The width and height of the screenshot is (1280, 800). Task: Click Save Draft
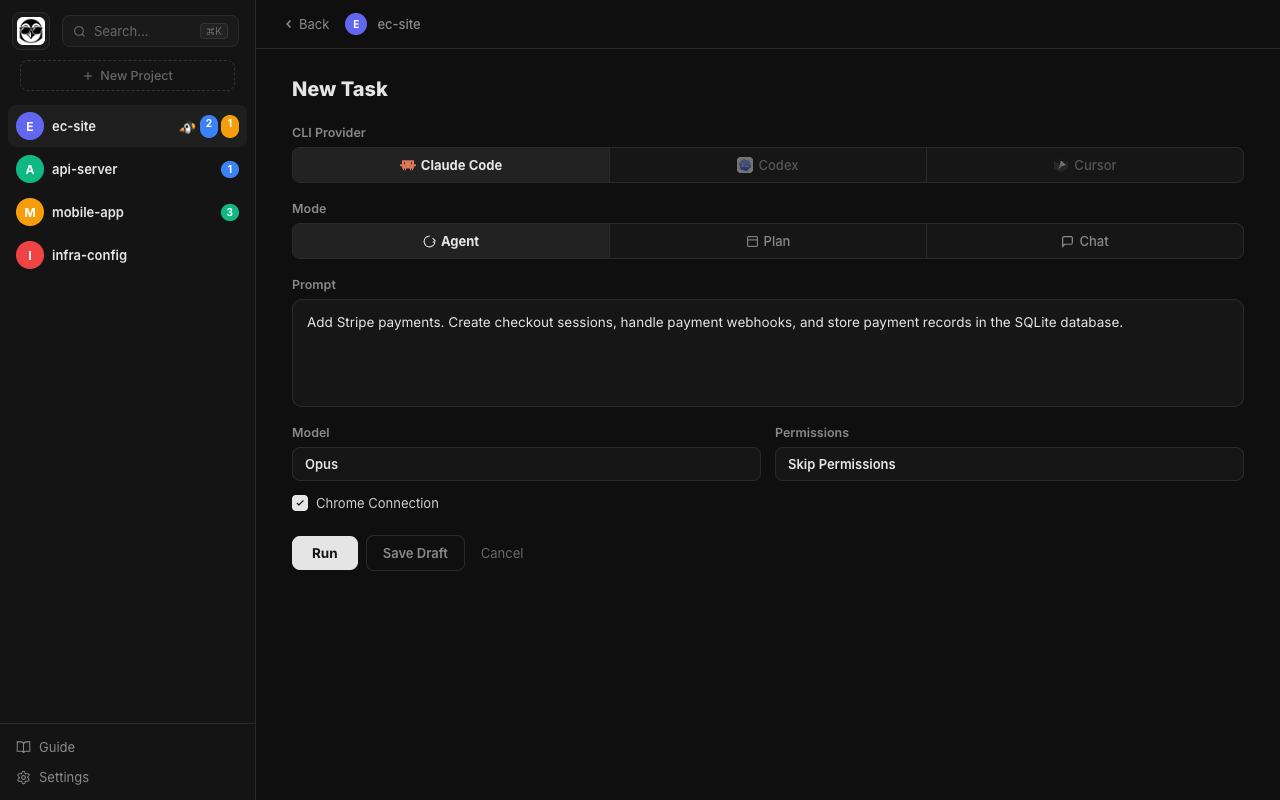pos(415,552)
